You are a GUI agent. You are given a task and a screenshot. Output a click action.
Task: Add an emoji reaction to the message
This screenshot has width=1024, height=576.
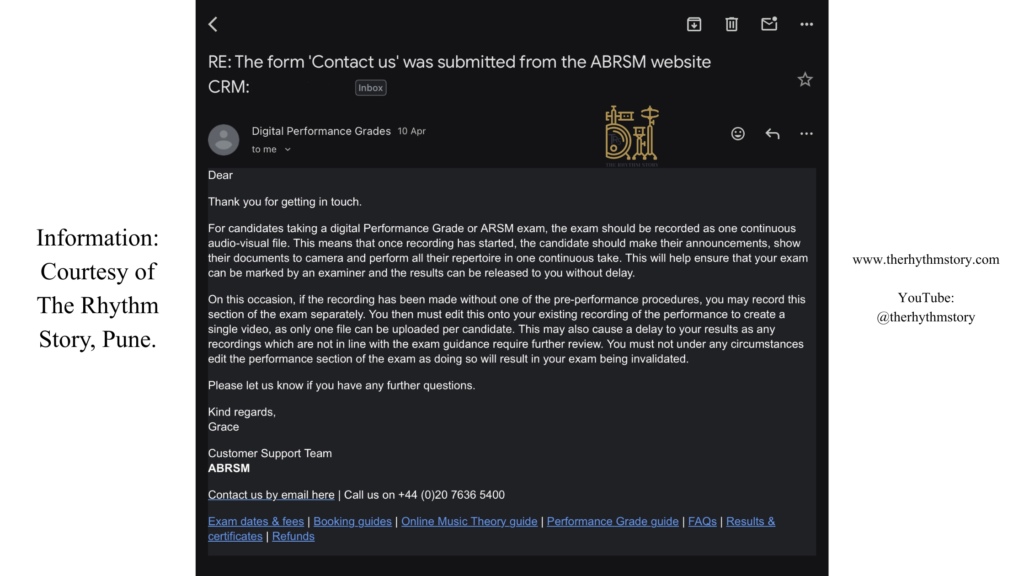737,133
